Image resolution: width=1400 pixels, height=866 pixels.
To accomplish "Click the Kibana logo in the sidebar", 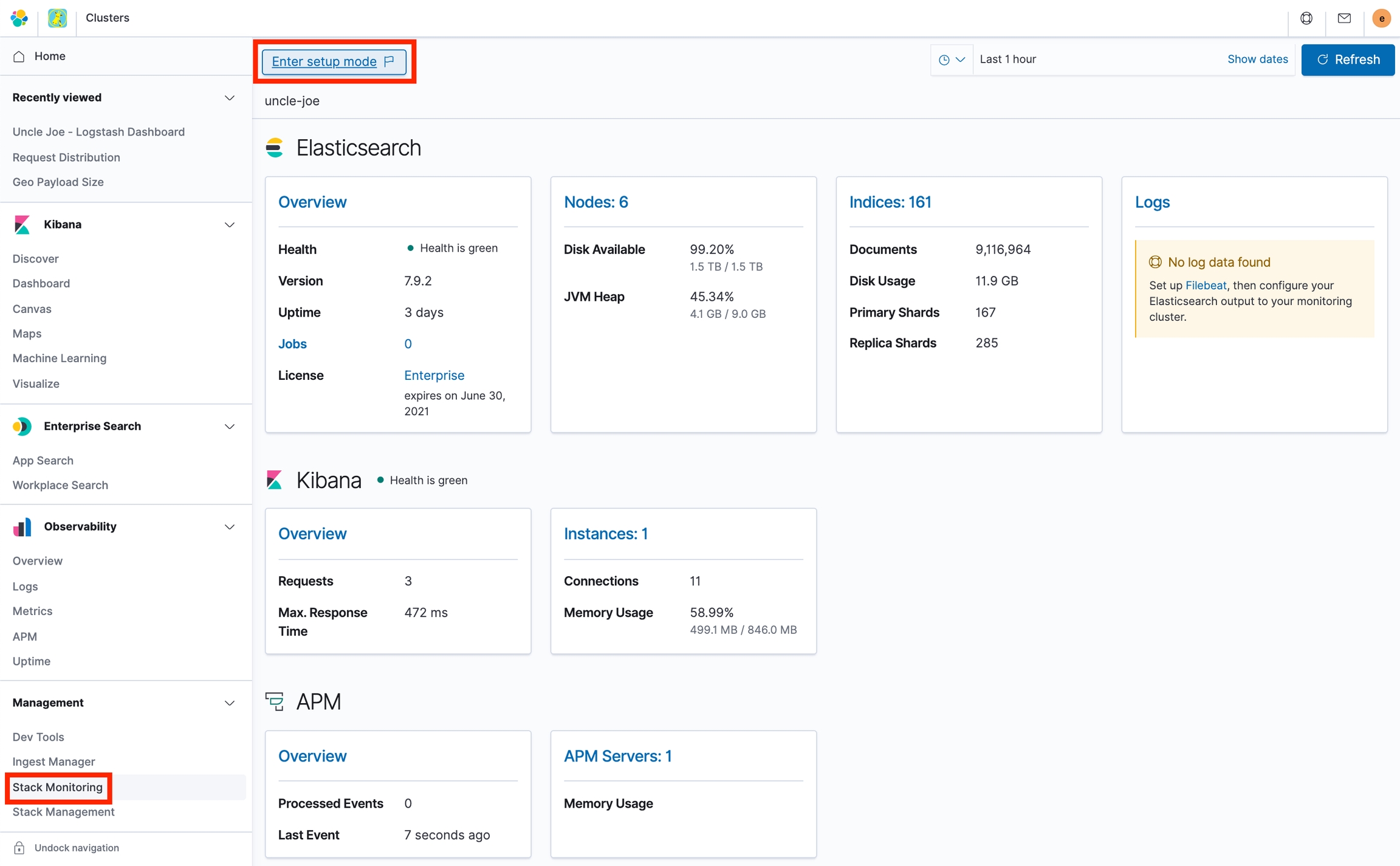I will click(22, 224).
